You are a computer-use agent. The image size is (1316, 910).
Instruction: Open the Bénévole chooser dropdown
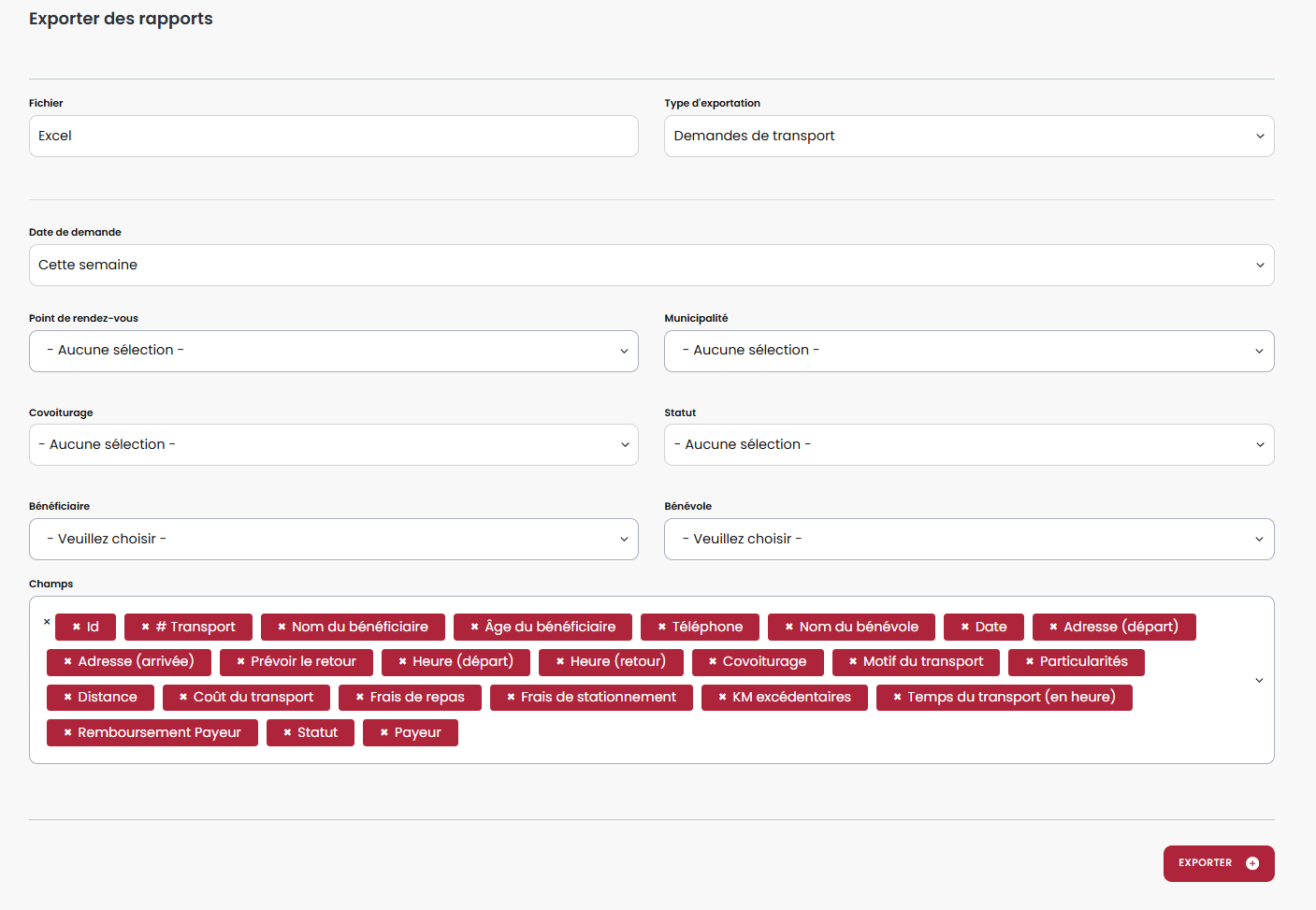click(x=968, y=540)
